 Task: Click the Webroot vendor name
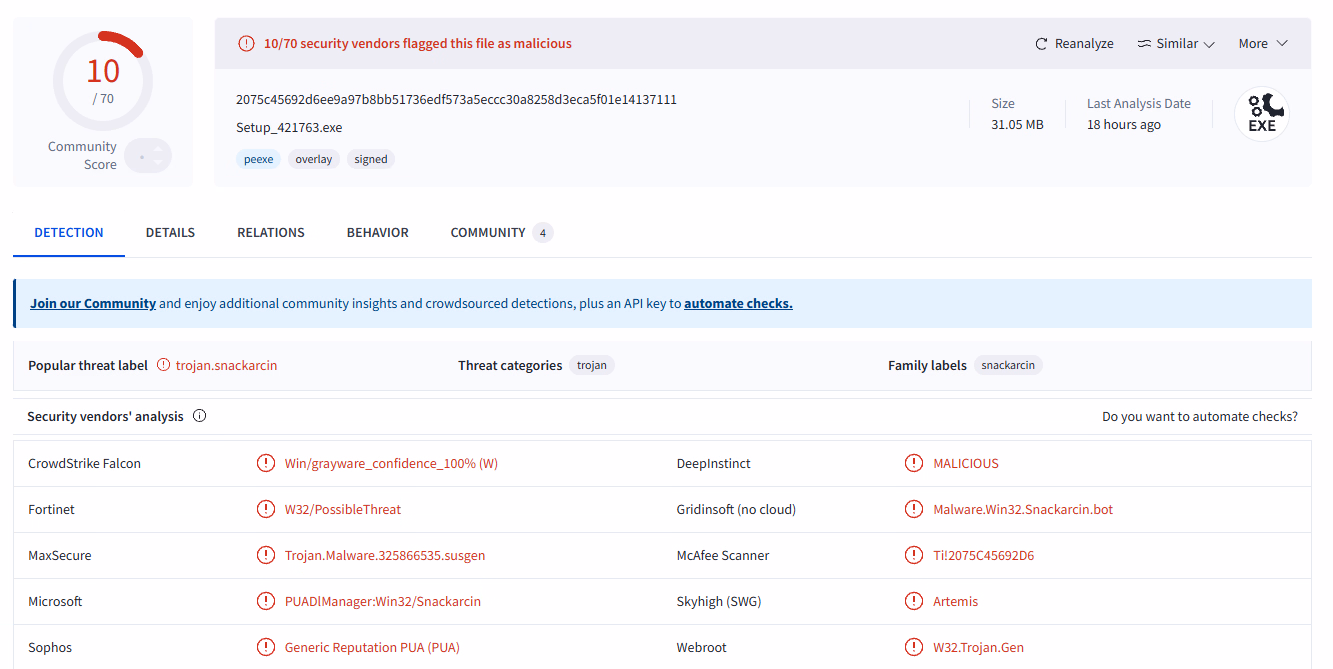tap(701, 647)
